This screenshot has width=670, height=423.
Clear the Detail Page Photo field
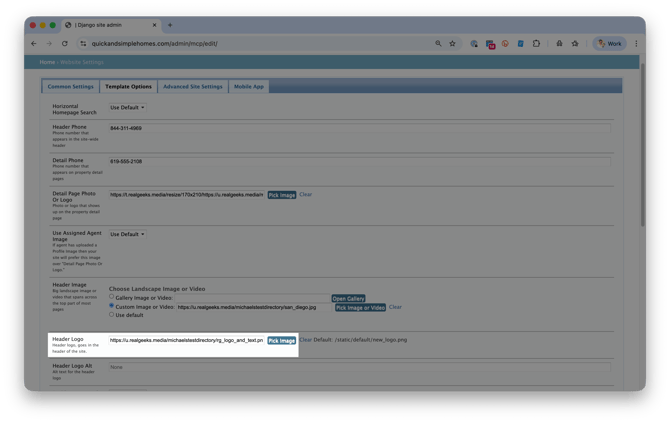[x=306, y=194]
